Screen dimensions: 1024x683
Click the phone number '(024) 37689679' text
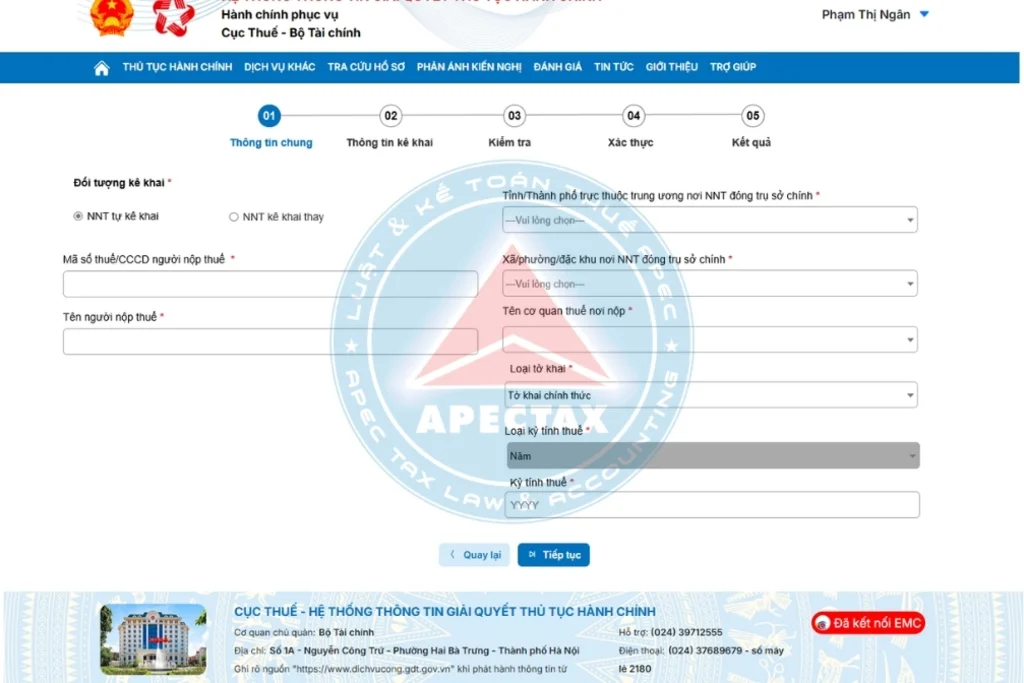pos(705,650)
